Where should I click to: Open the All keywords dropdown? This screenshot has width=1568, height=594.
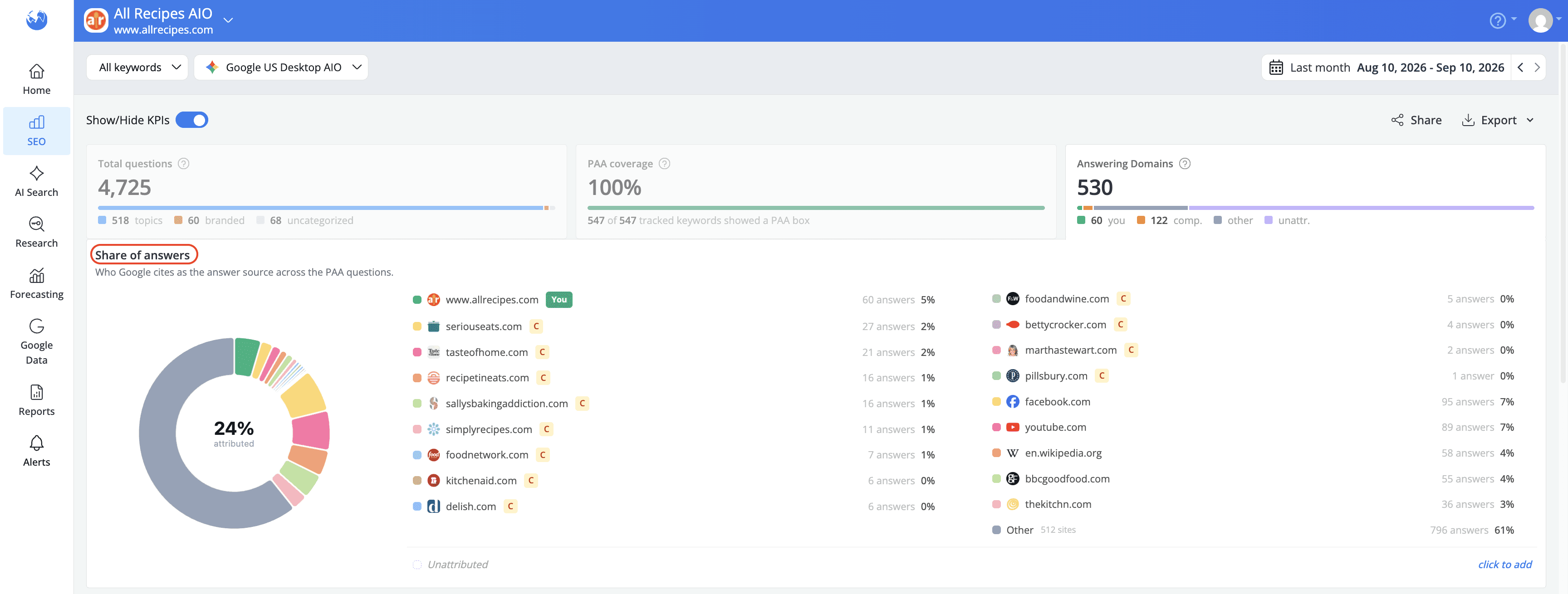(x=137, y=68)
